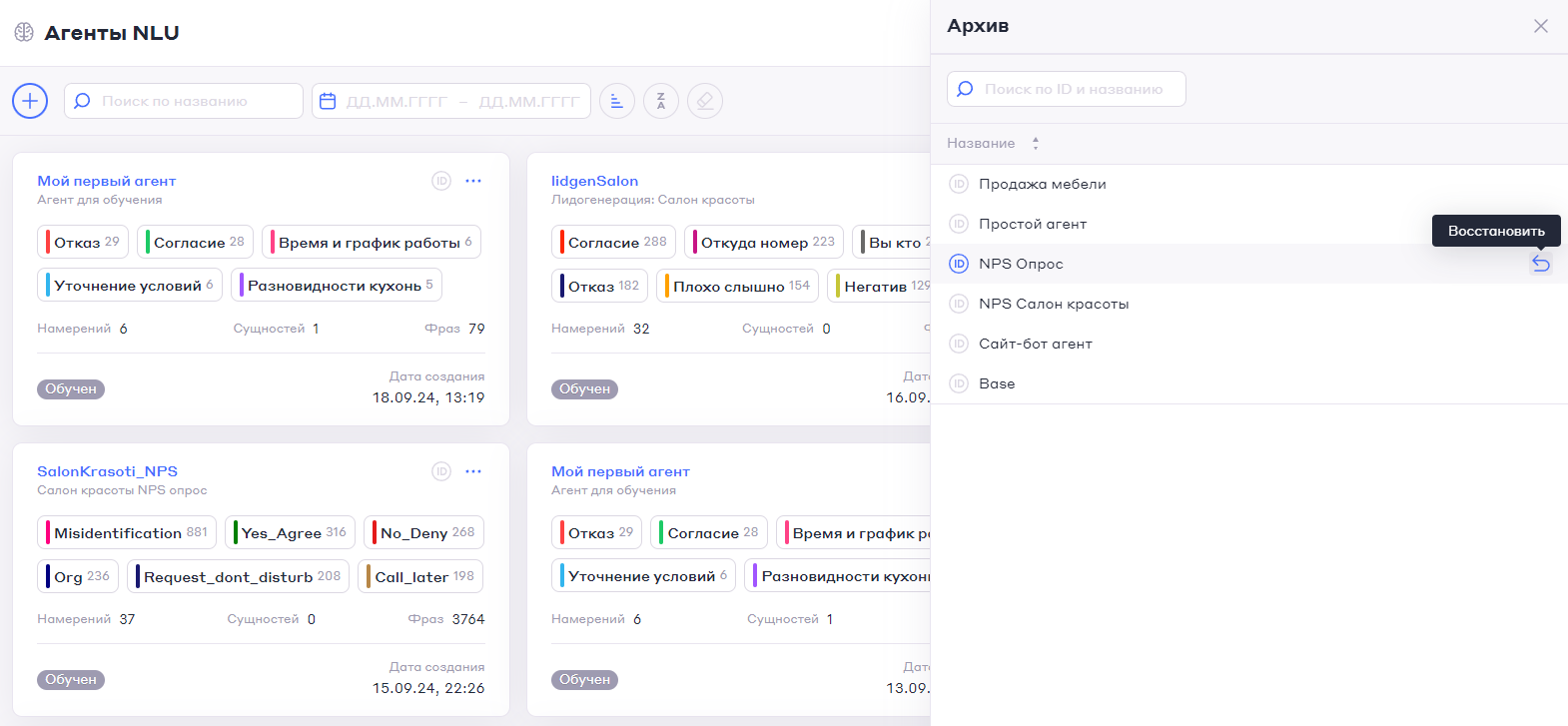
Task: Click Время и график работы 6 tag in first card
Action: coord(372,242)
